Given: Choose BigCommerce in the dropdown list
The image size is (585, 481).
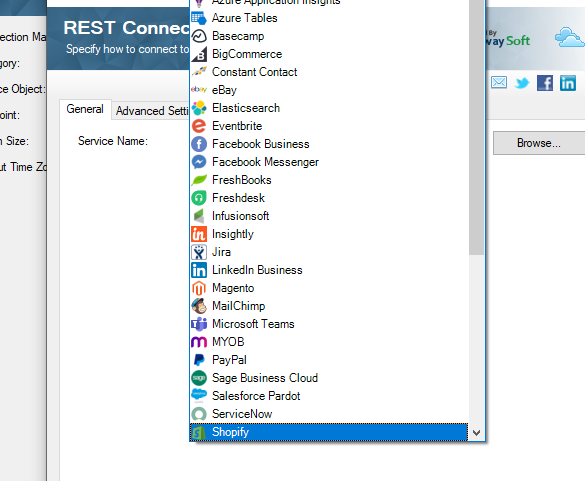Looking at the screenshot, I should tap(329, 54).
